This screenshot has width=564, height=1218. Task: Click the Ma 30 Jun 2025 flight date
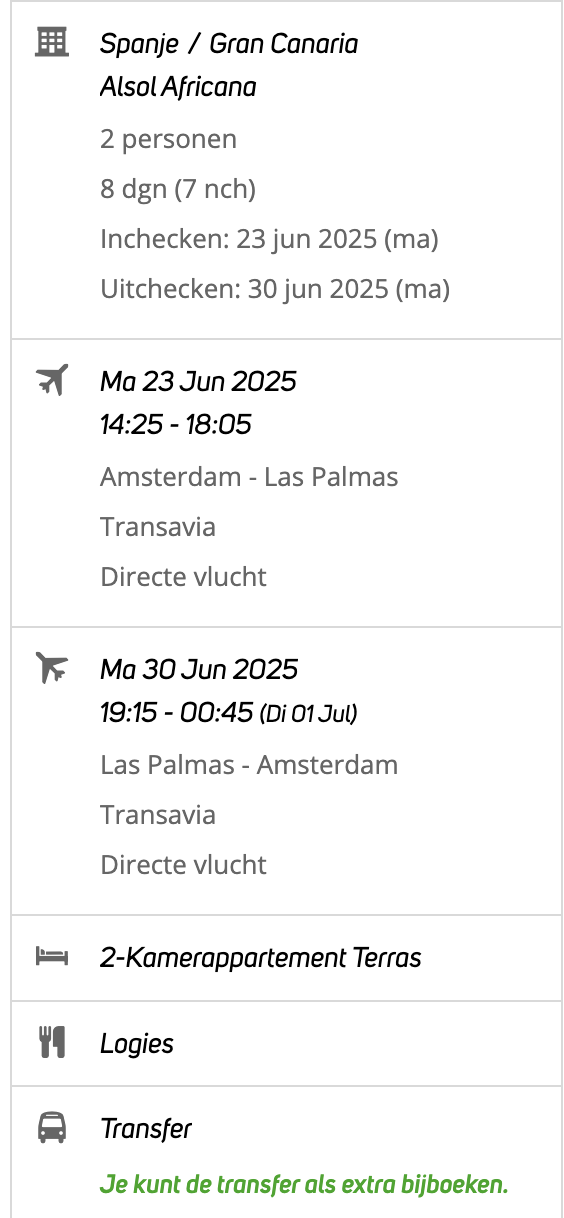pos(199,669)
